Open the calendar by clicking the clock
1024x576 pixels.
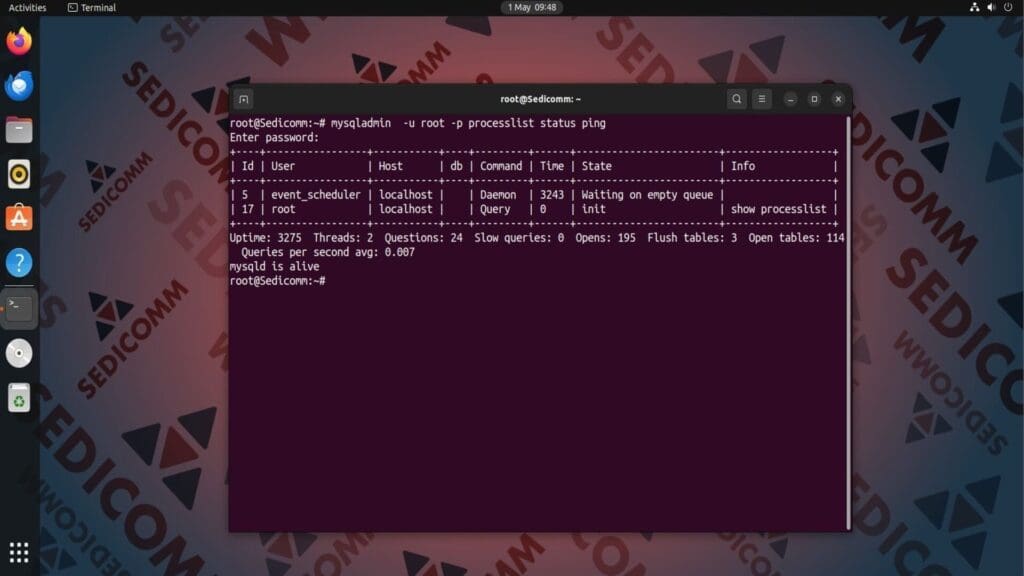pos(531,7)
